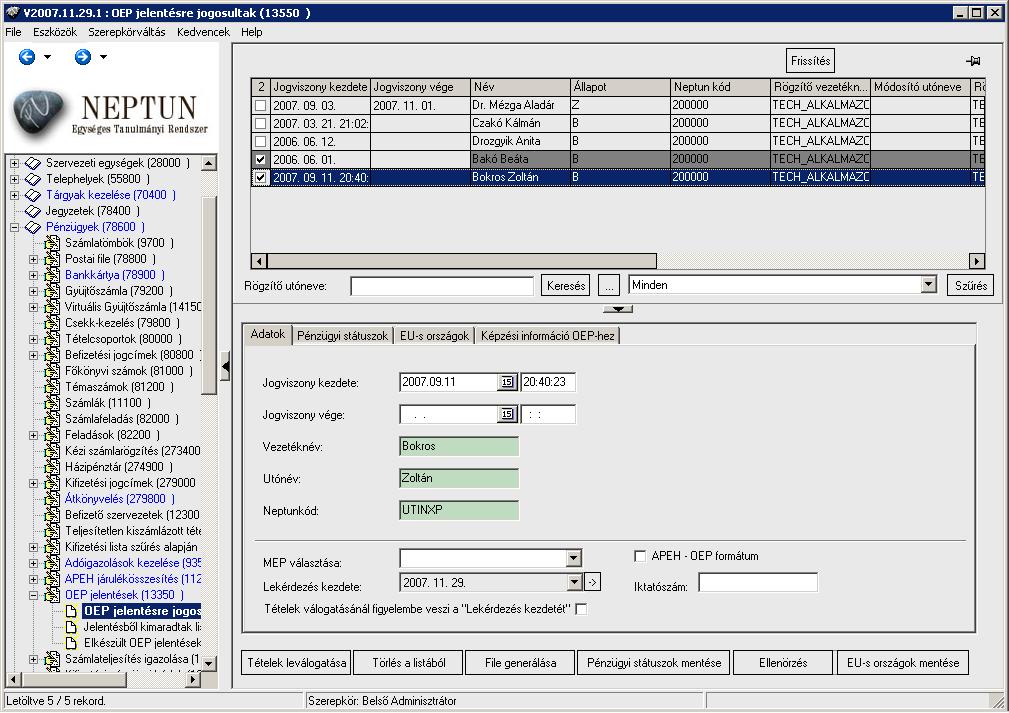Open calendar picker for Jogviszony kezdete
Image resolution: width=1009 pixels, height=713 pixels.
[x=507, y=382]
